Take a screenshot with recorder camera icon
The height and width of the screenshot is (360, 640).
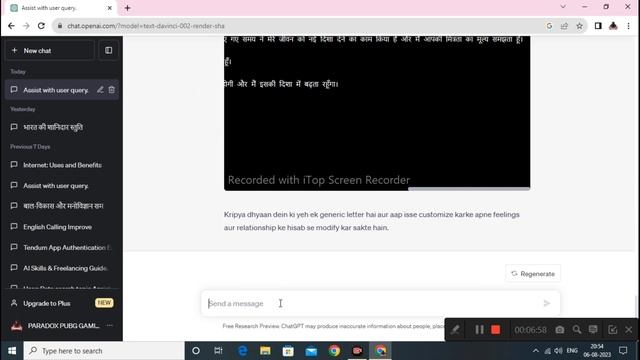(x=560, y=330)
